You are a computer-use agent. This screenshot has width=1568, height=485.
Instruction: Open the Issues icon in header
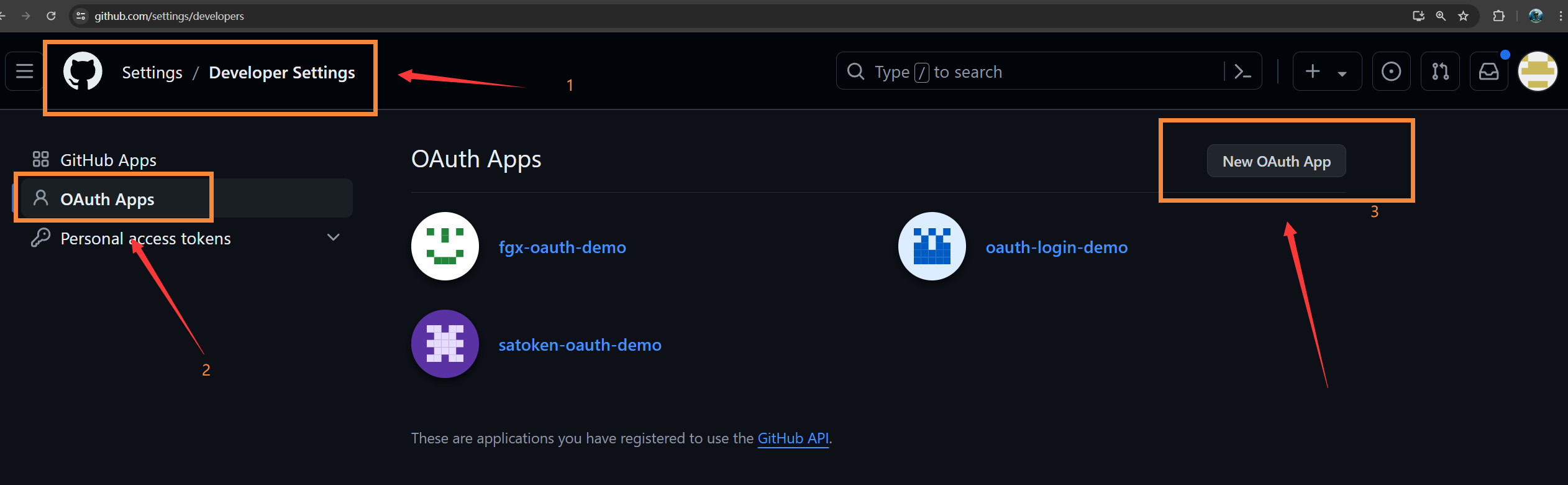pos(1391,72)
